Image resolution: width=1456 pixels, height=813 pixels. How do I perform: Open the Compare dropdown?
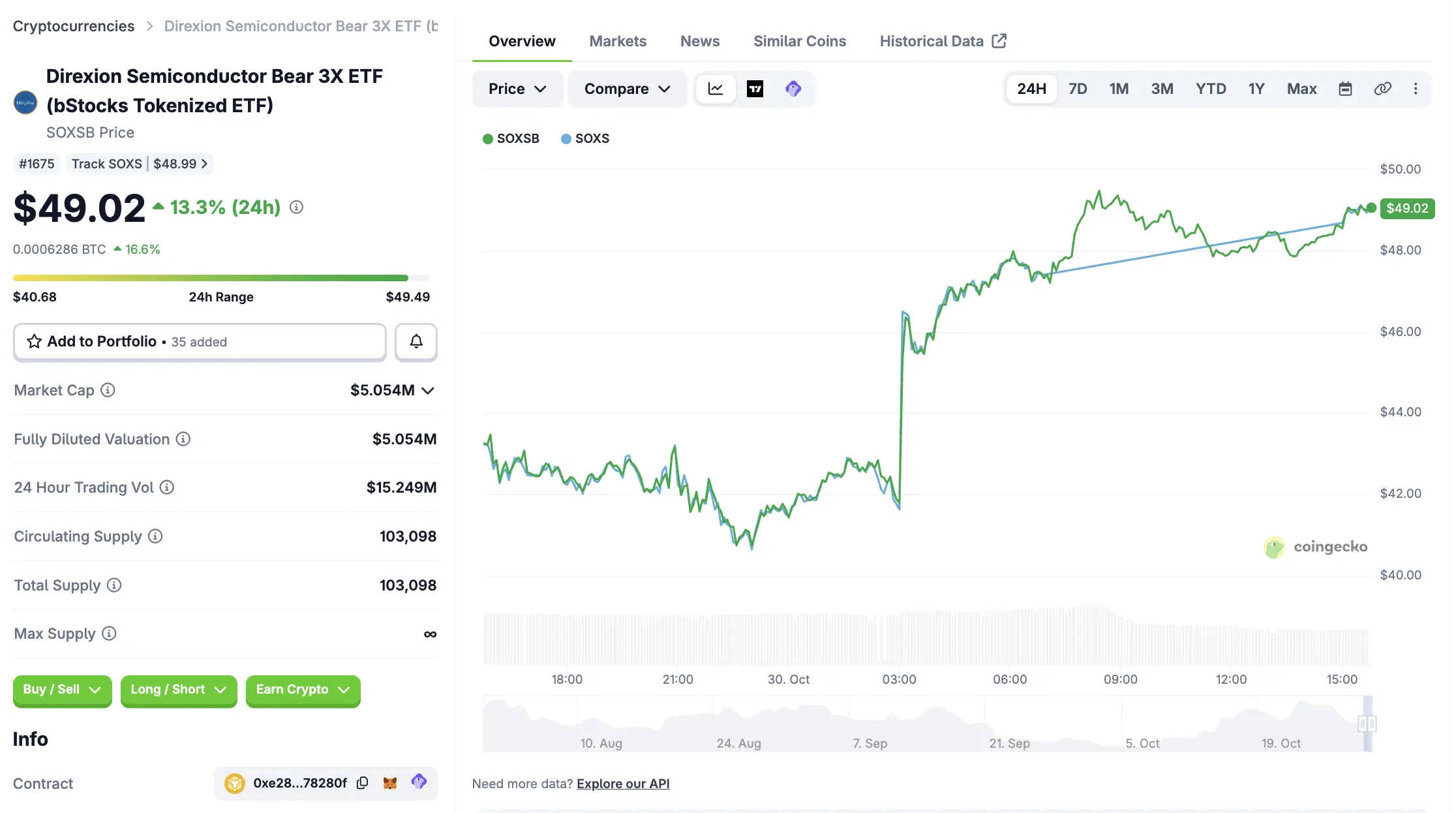point(627,89)
